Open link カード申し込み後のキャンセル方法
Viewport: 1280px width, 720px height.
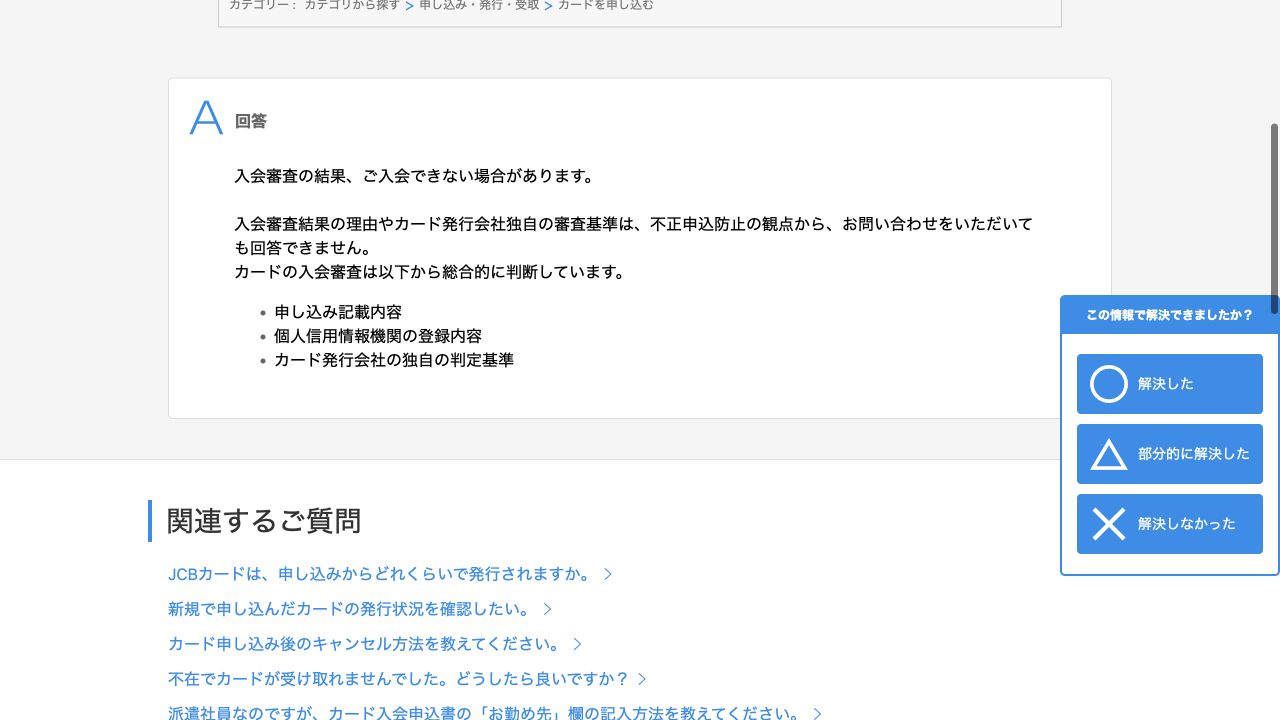coord(365,644)
